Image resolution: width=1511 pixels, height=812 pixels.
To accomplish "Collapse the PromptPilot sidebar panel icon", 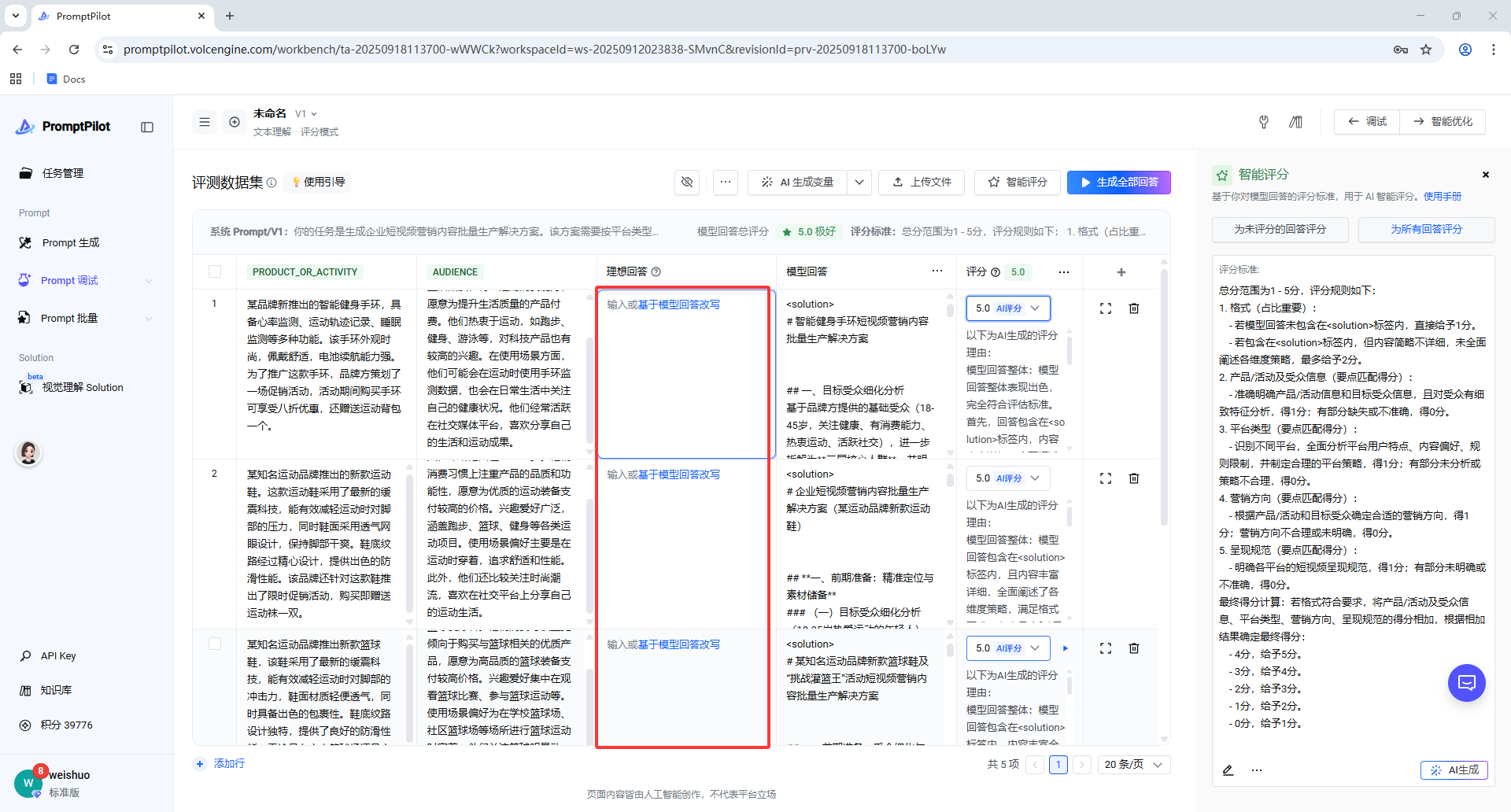I will point(147,127).
